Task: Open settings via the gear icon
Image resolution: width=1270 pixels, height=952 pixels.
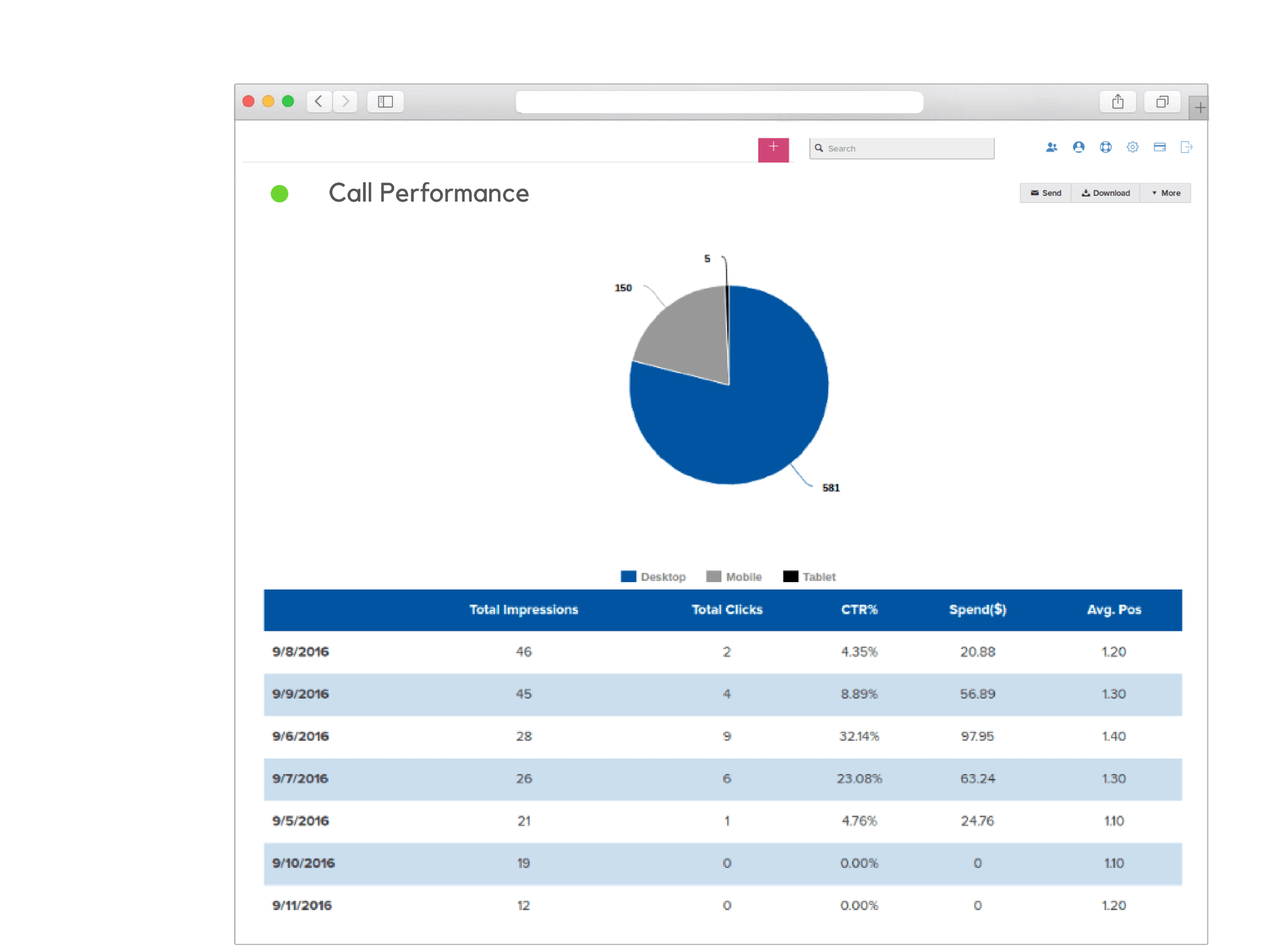Action: [x=1132, y=147]
